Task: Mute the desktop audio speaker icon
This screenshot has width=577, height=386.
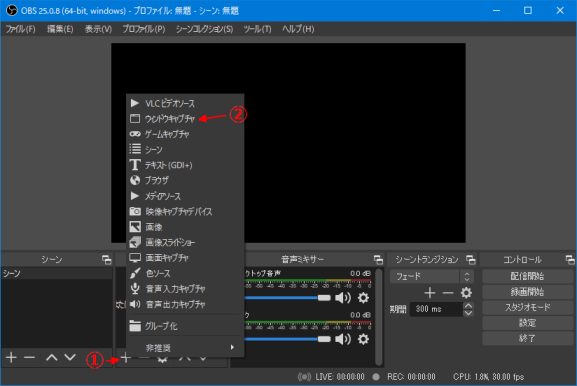Action: (343, 298)
